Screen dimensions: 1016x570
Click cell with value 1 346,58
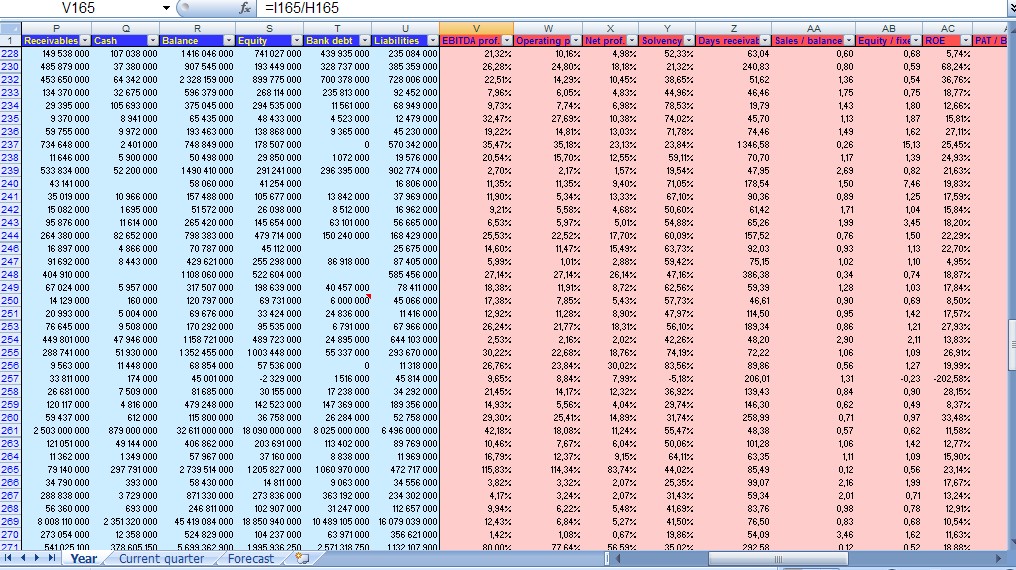(x=733, y=144)
